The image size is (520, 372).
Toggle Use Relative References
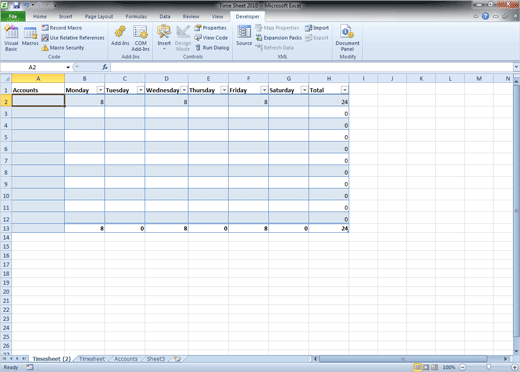73,38
